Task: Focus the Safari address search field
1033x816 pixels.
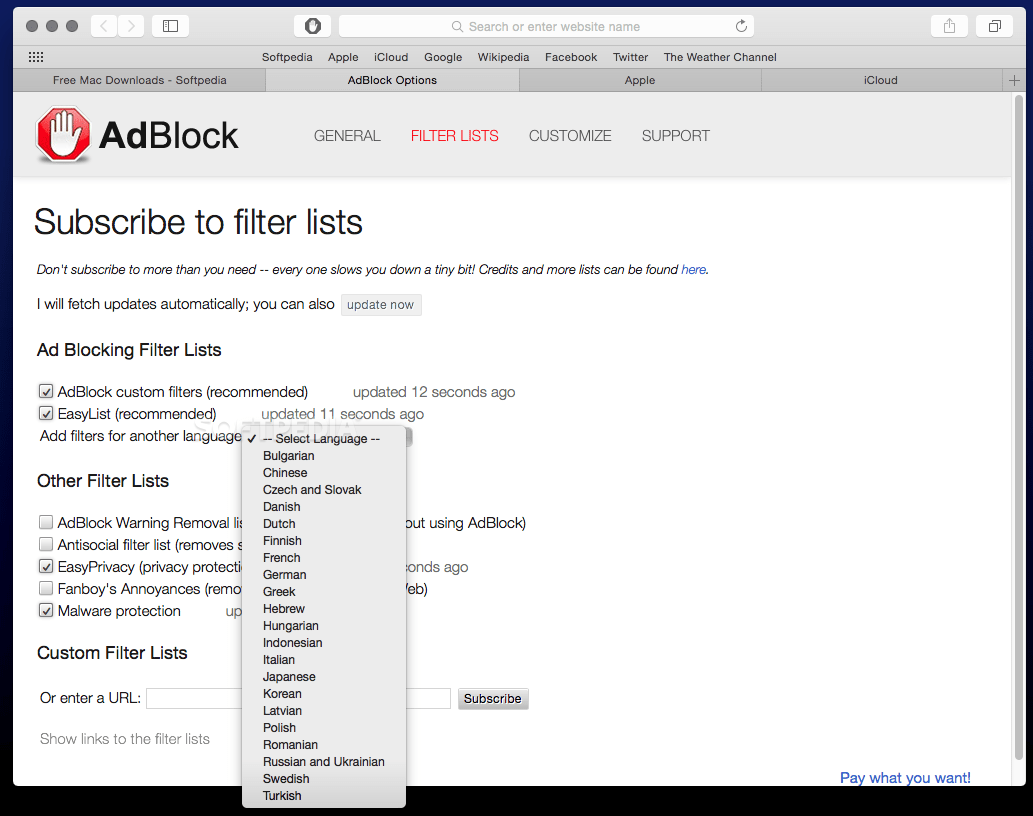Action: 546,26
